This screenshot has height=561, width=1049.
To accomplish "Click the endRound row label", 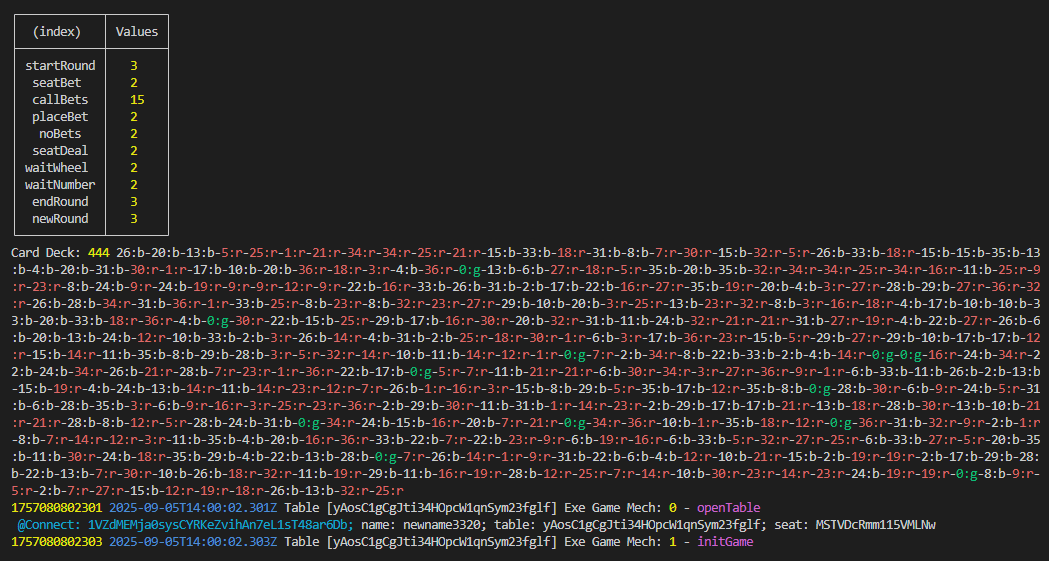I will point(60,202).
